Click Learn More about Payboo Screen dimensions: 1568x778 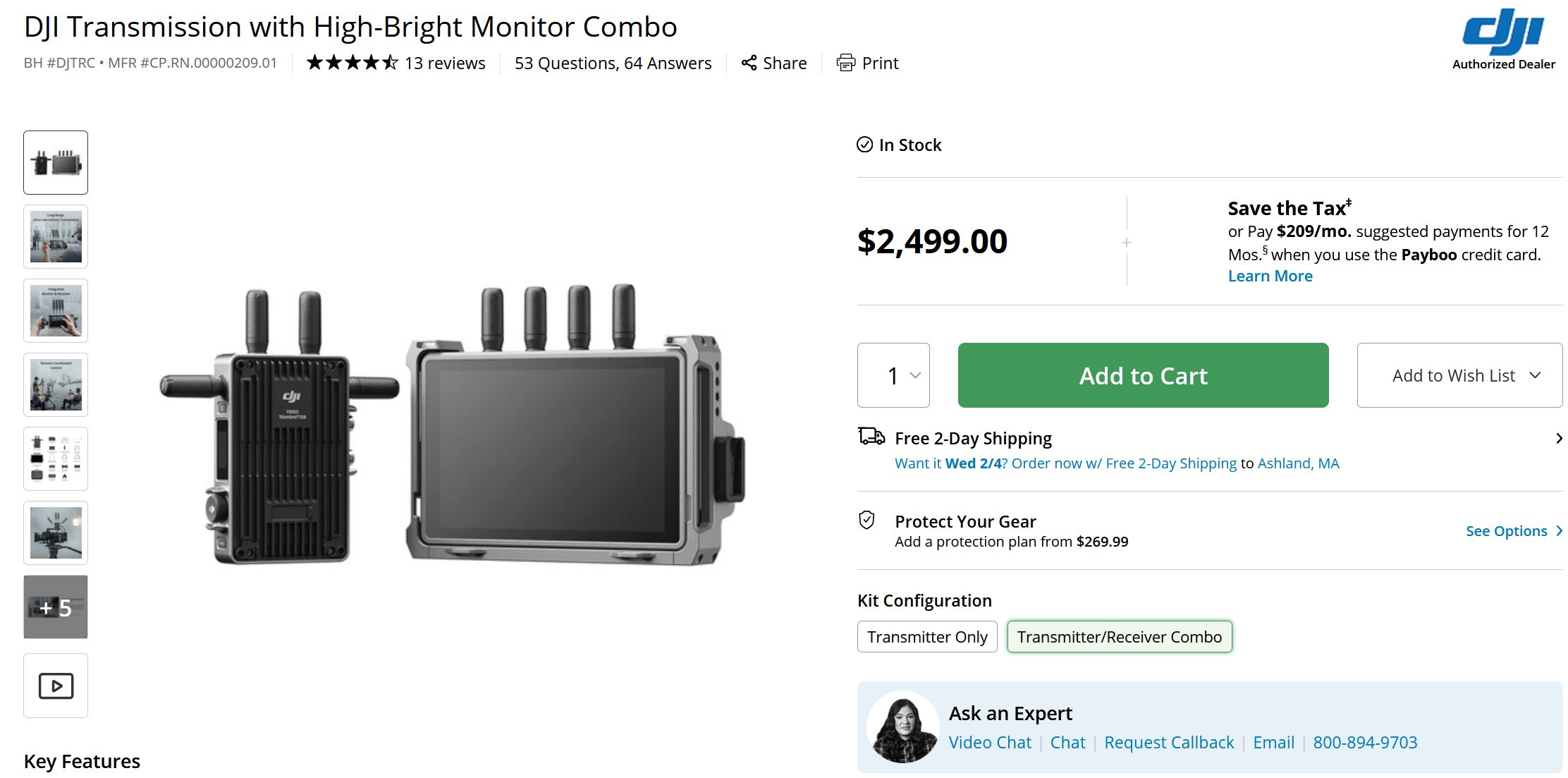1270,276
